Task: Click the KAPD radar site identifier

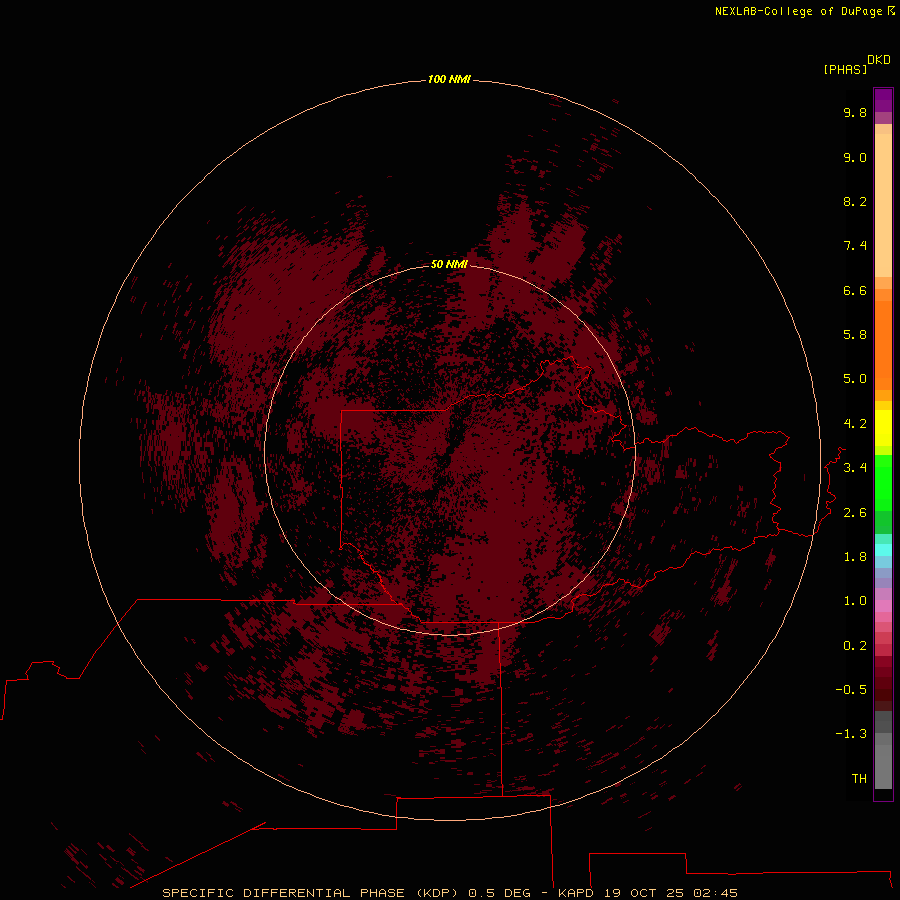Action: pos(576,893)
